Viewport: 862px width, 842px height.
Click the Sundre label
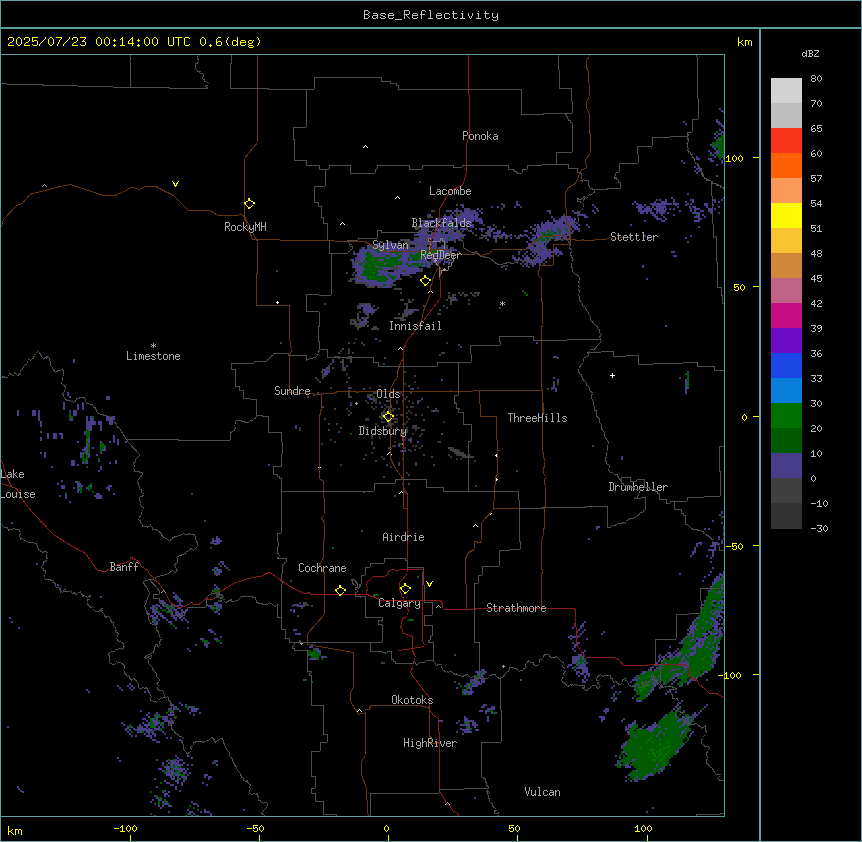[x=292, y=391]
